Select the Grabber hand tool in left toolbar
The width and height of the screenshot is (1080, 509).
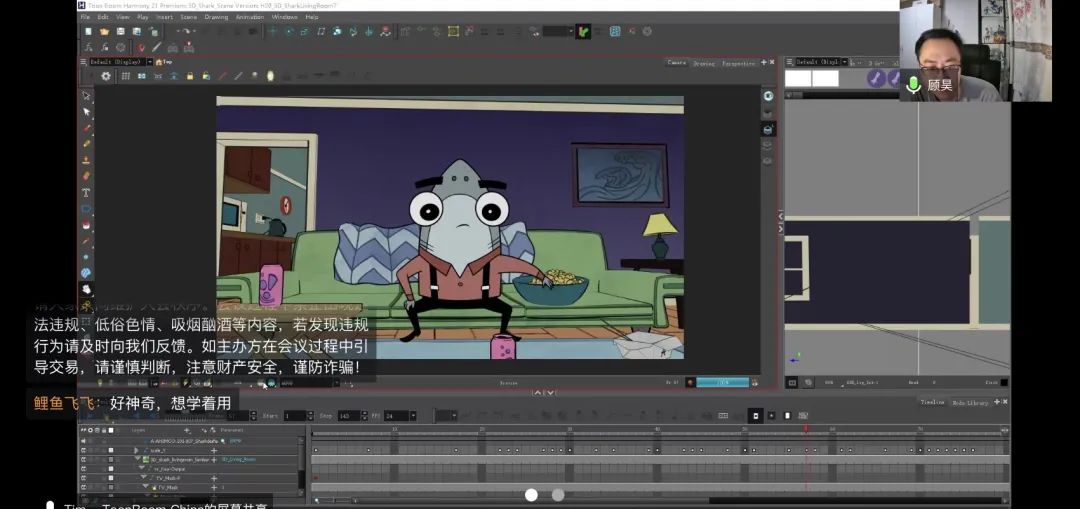tap(87, 289)
